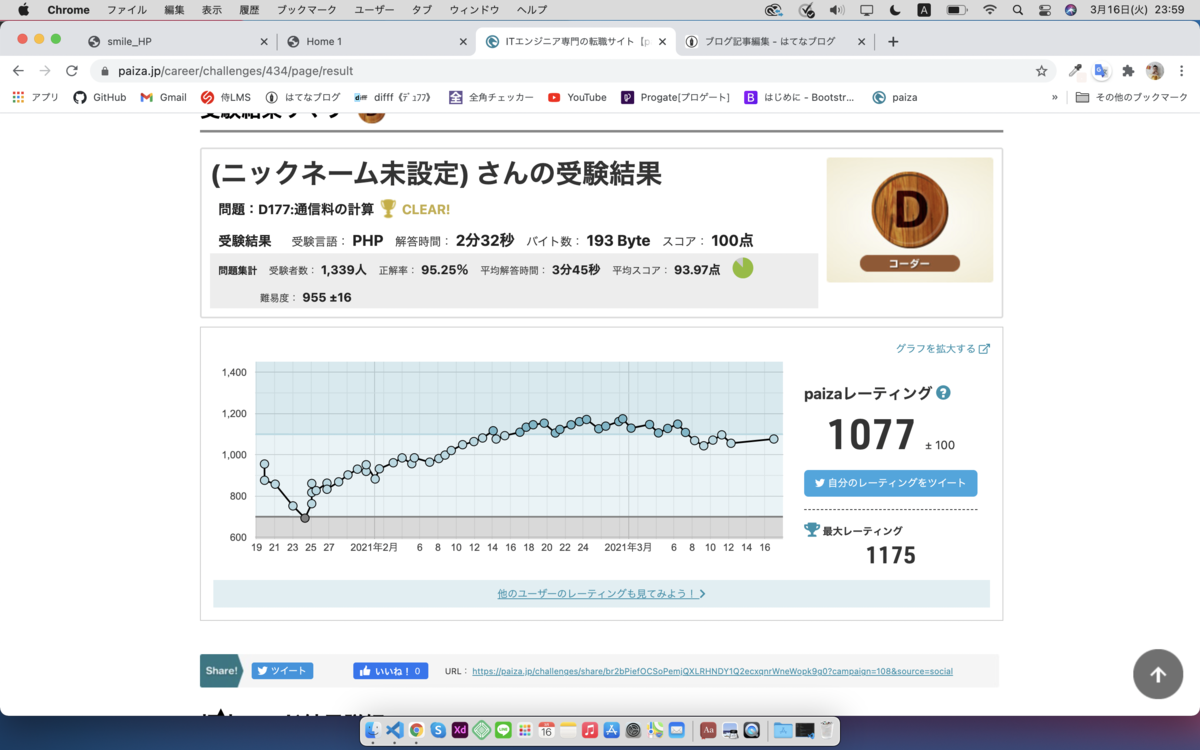
Task: Open Mail from the Dock
Action: pos(677,731)
